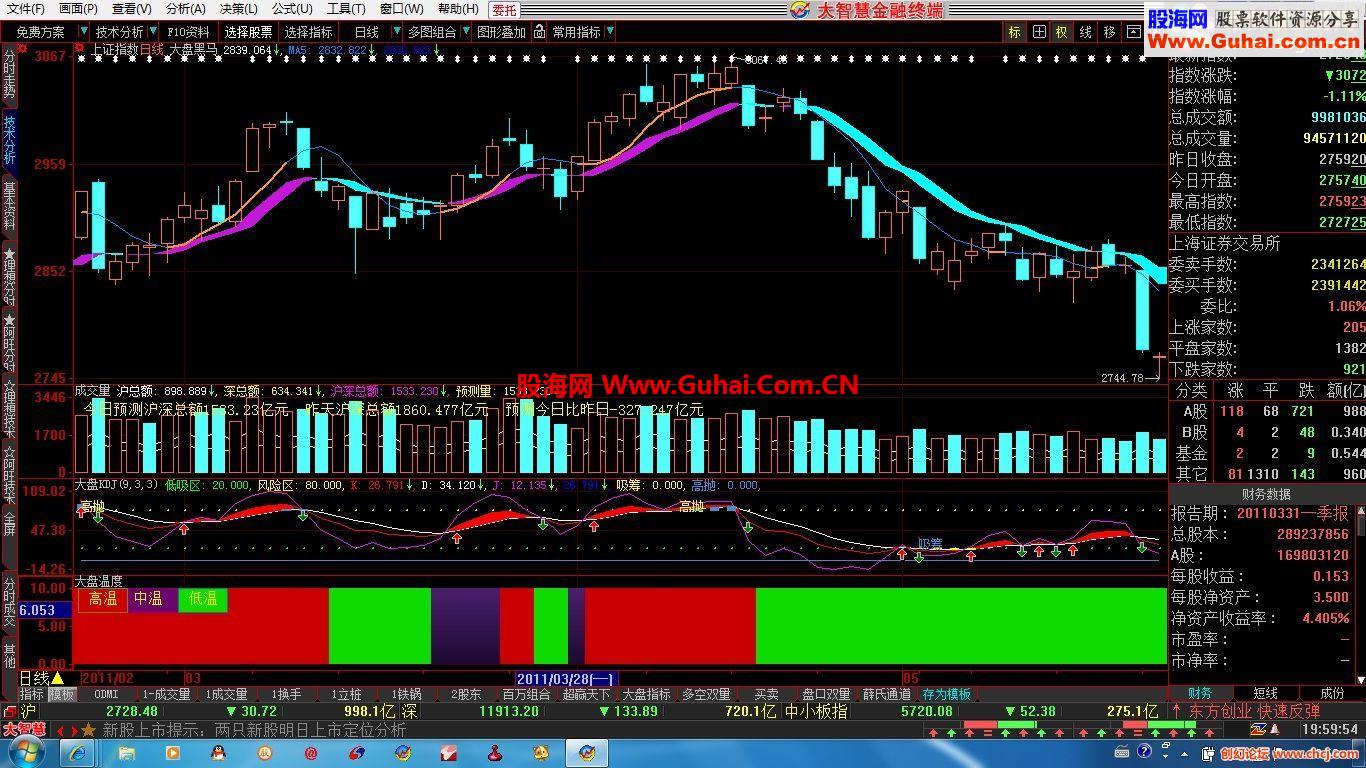The image size is (1366, 768).
Task: Select the 1换手 indicator tab
Action: pyautogui.click(x=286, y=694)
